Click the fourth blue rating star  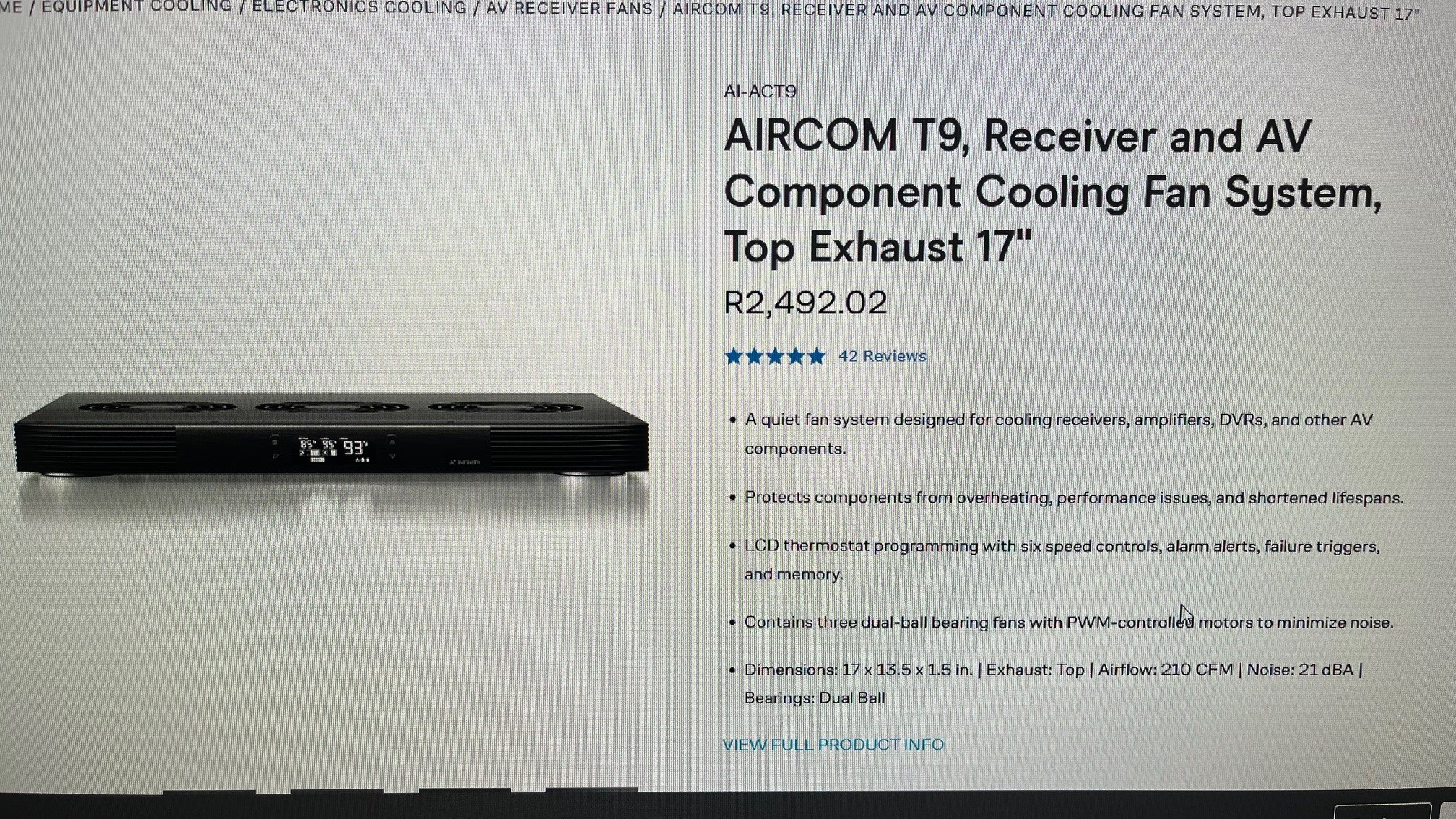click(x=796, y=356)
